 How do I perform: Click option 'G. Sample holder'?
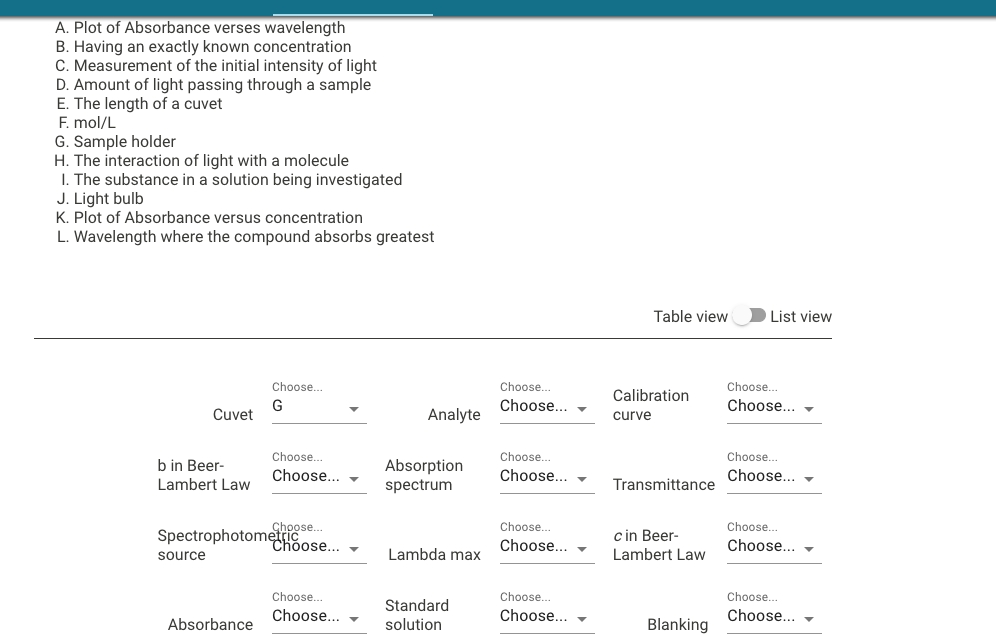coord(115,142)
